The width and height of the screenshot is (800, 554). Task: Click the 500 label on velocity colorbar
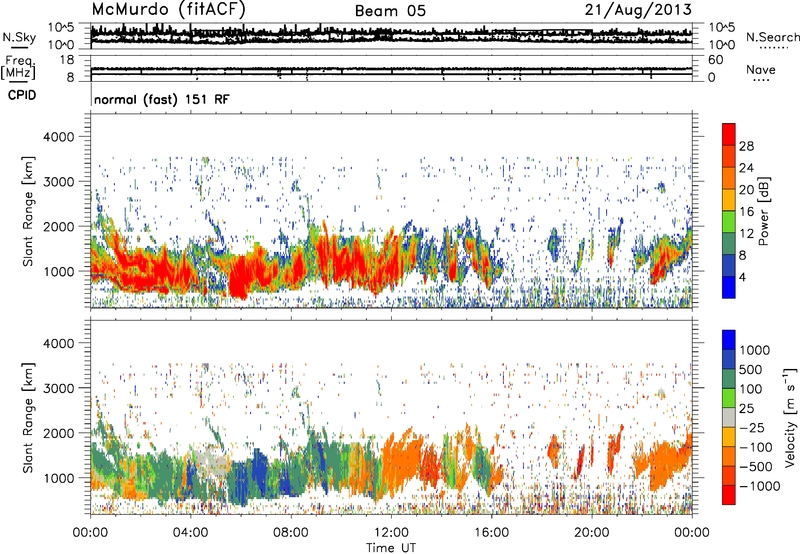click(751, 369)
